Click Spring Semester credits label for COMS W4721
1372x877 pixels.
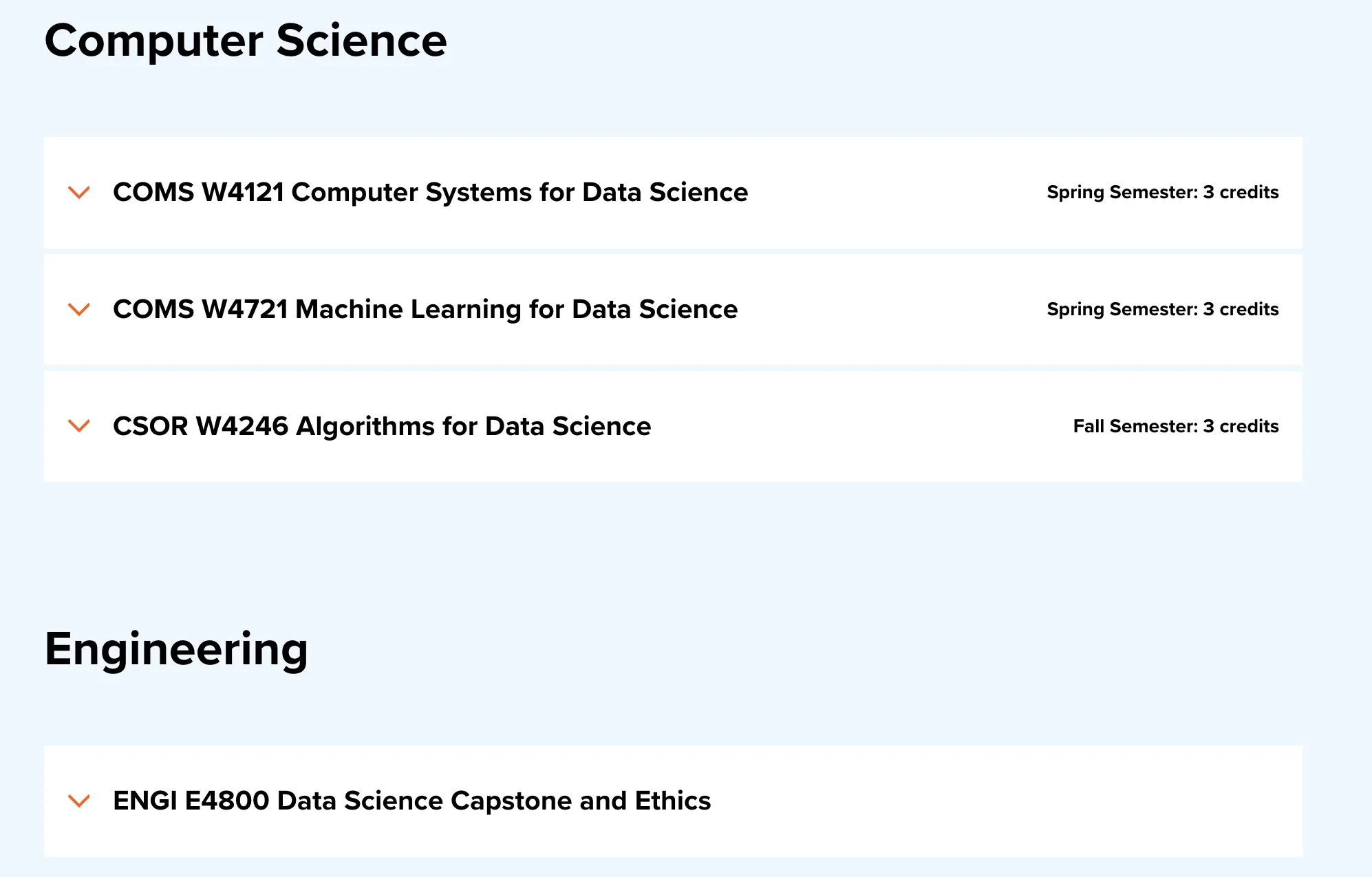coord(1162,310)
